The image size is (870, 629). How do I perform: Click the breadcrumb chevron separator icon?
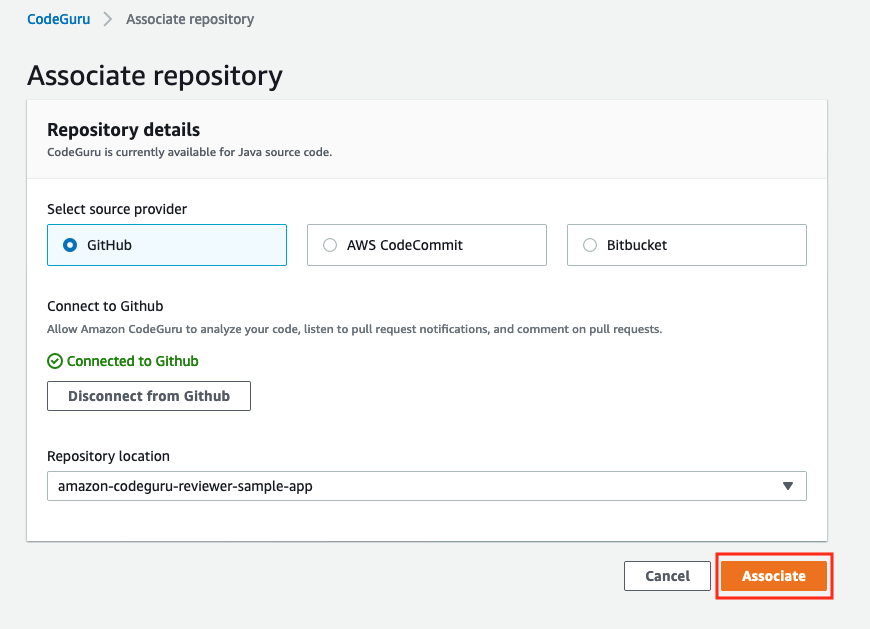pos(108,19)
